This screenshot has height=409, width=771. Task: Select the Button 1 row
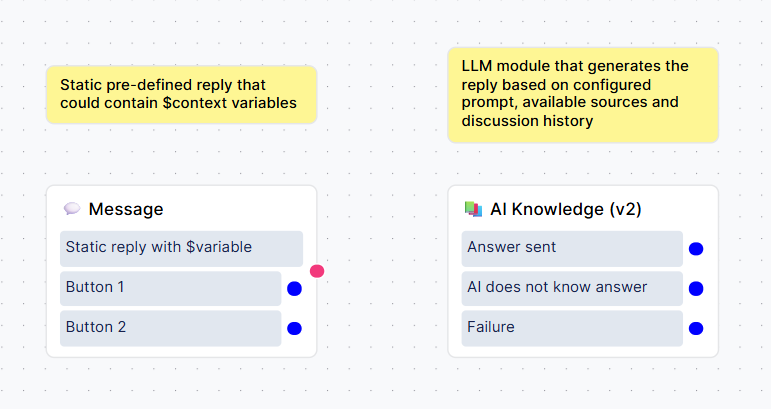170,288
